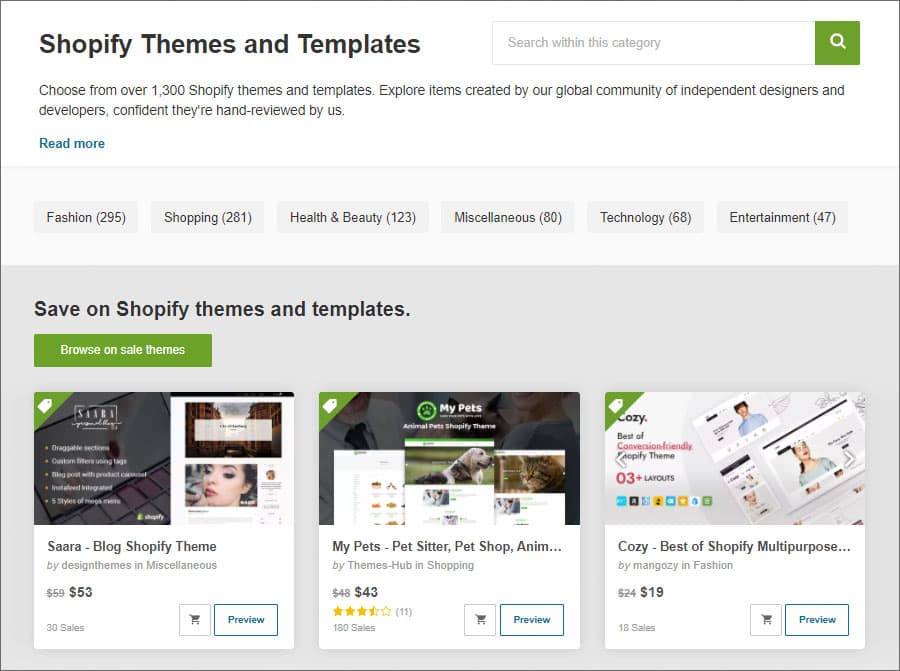The width and height of the screenshot is (900, 671).
Task: Add Saara theme to cart
Action: [x=195, y=619]
